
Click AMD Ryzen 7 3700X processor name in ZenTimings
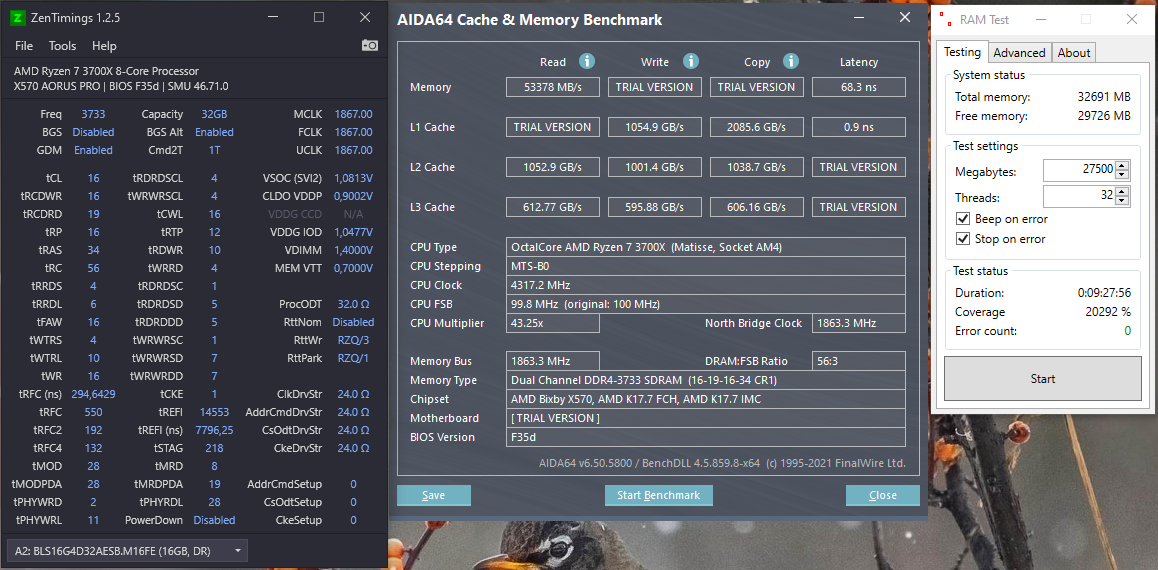click(x=106, y=72)
